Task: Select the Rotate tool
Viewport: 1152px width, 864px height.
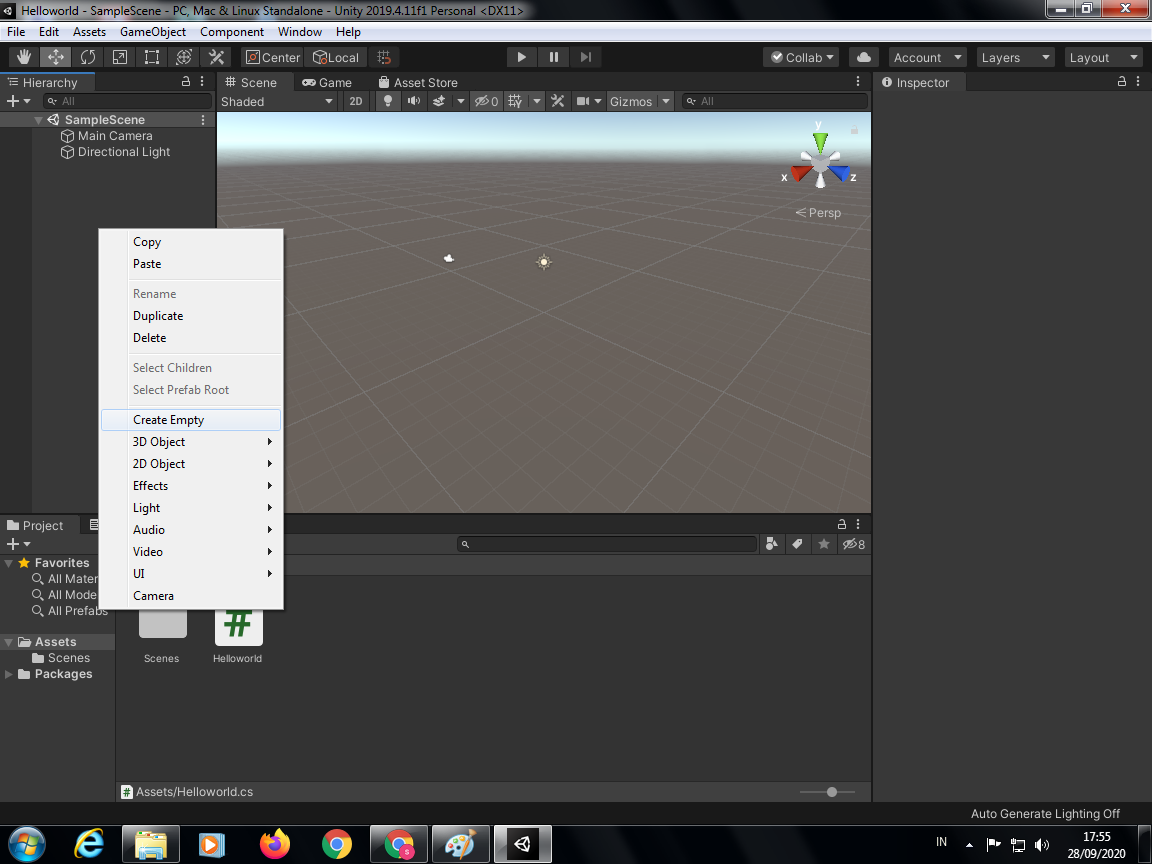Action: 87,57
